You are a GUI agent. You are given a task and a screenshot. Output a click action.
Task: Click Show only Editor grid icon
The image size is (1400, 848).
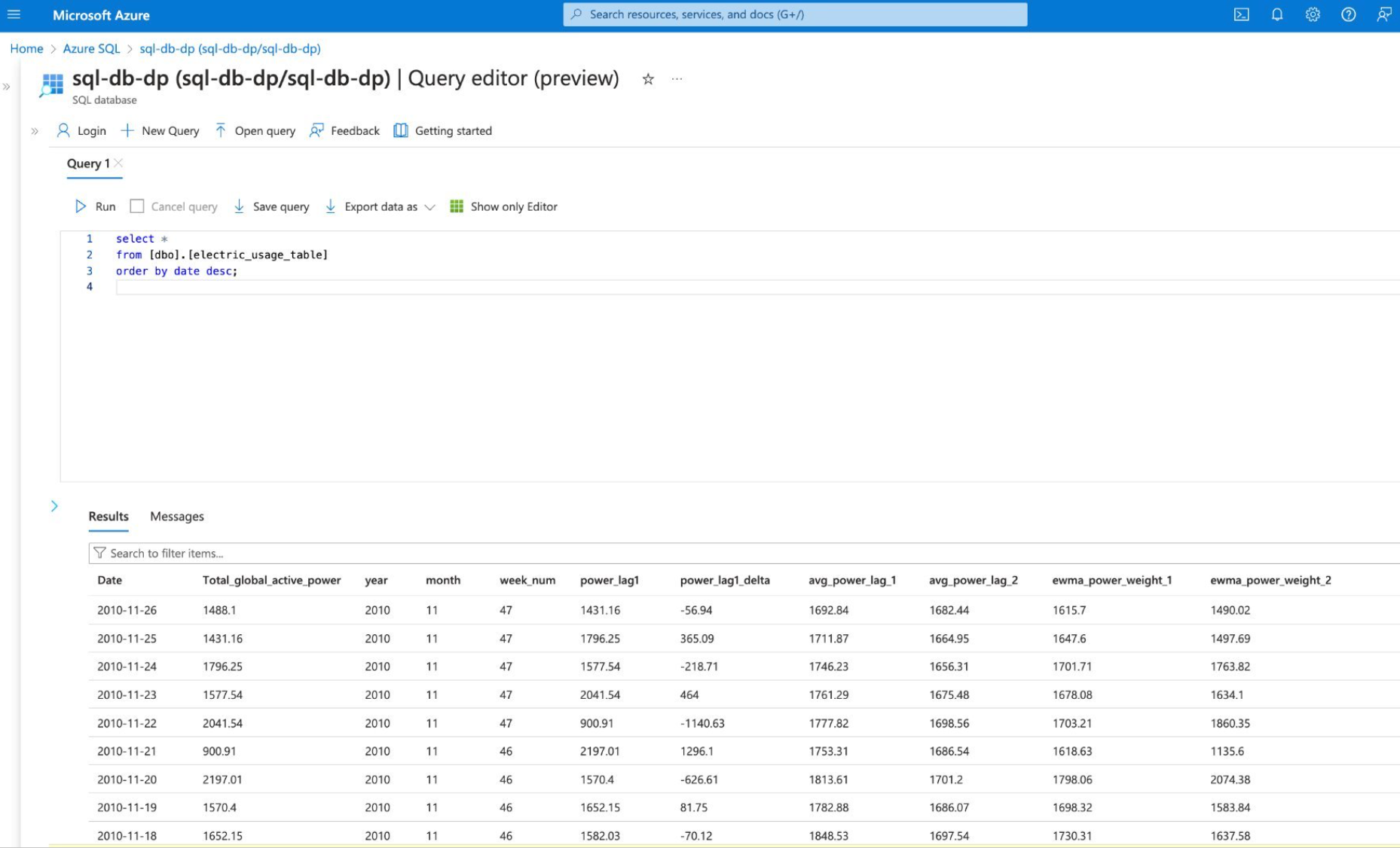(457, 206)
